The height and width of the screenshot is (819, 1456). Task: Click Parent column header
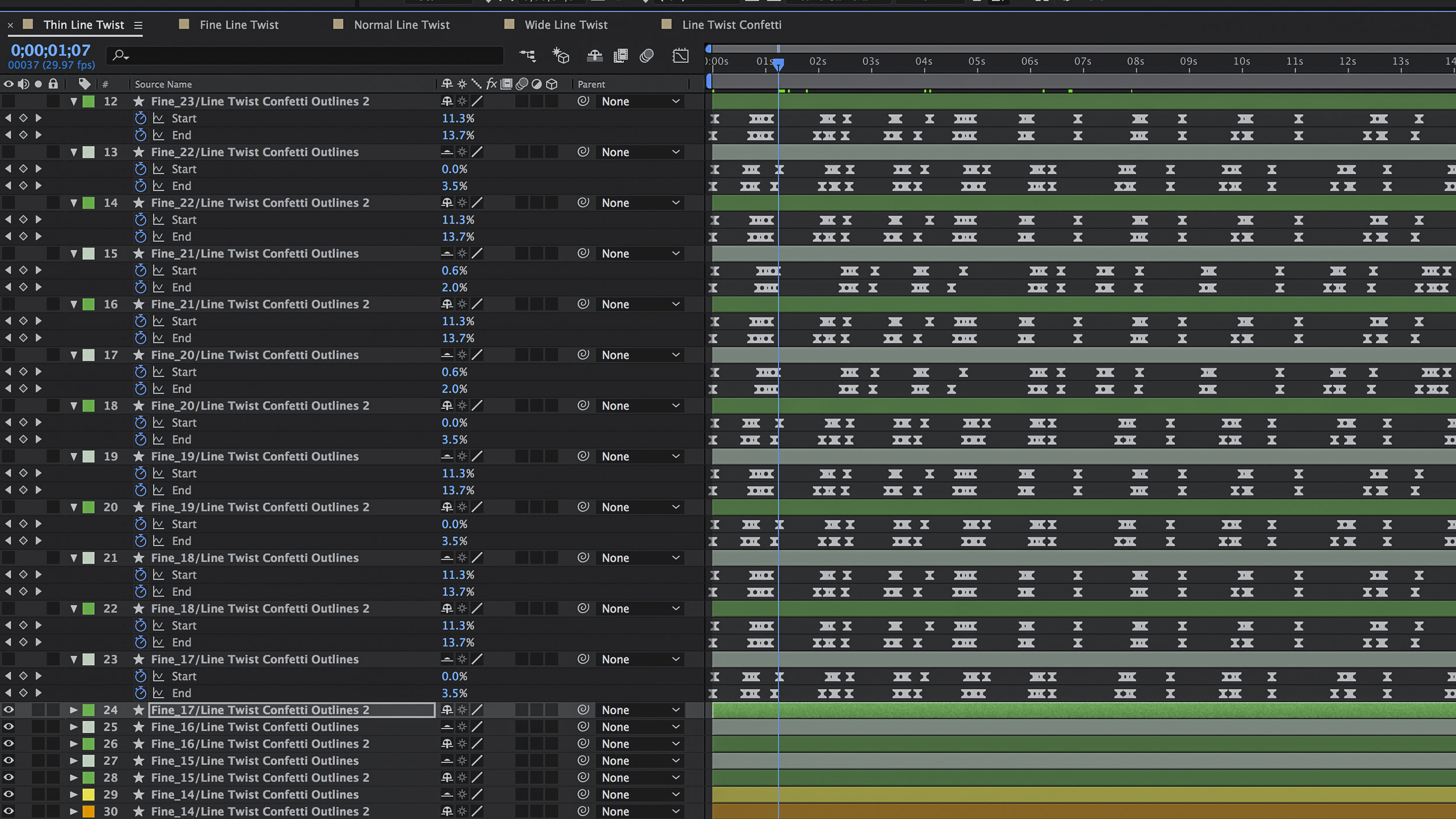pyautogui.click(x=591, y=84)
